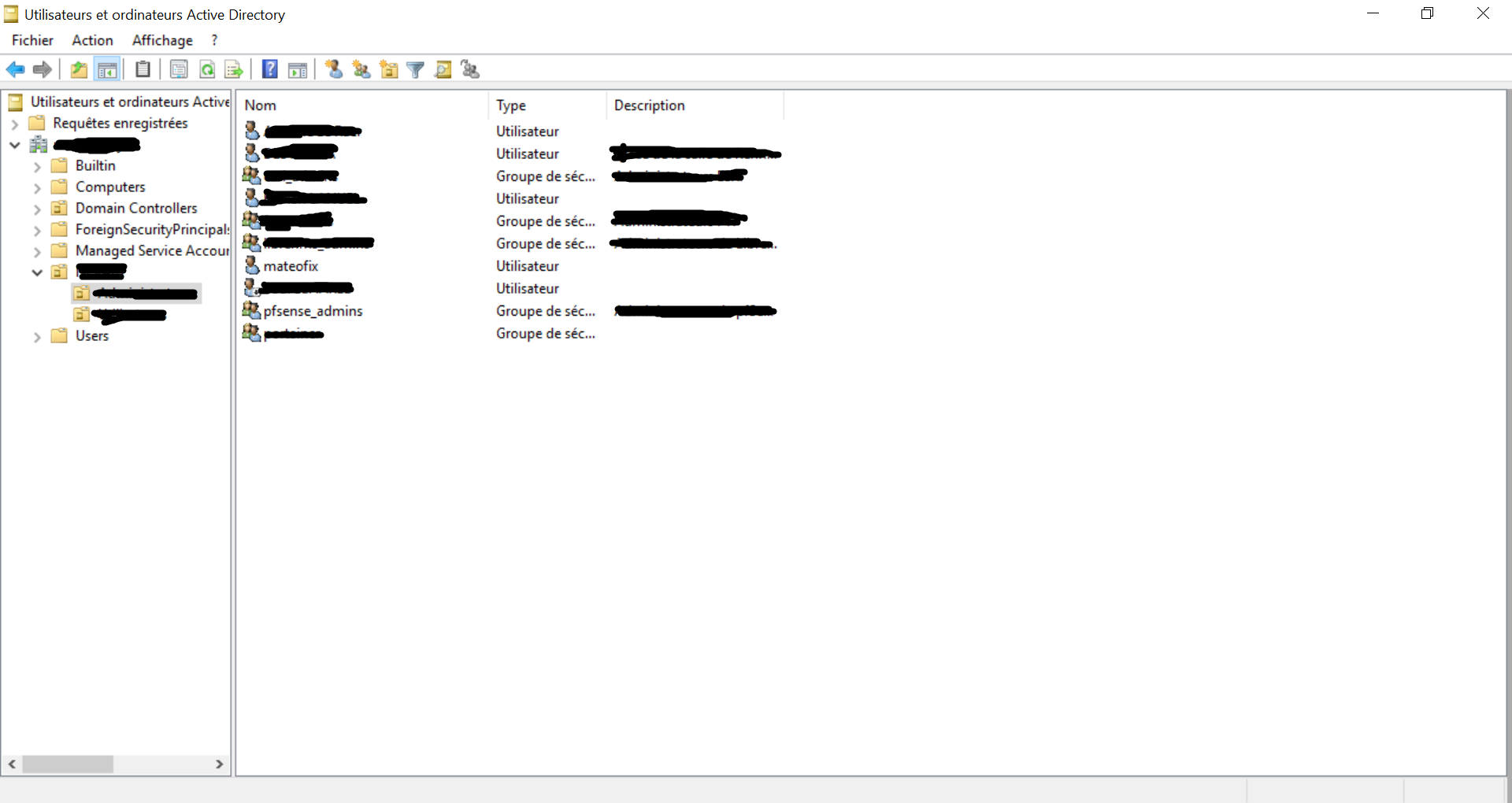Viewport: 1512px width, 803px height.
Task: Open the Affichage menu
Action: [161, 40]
